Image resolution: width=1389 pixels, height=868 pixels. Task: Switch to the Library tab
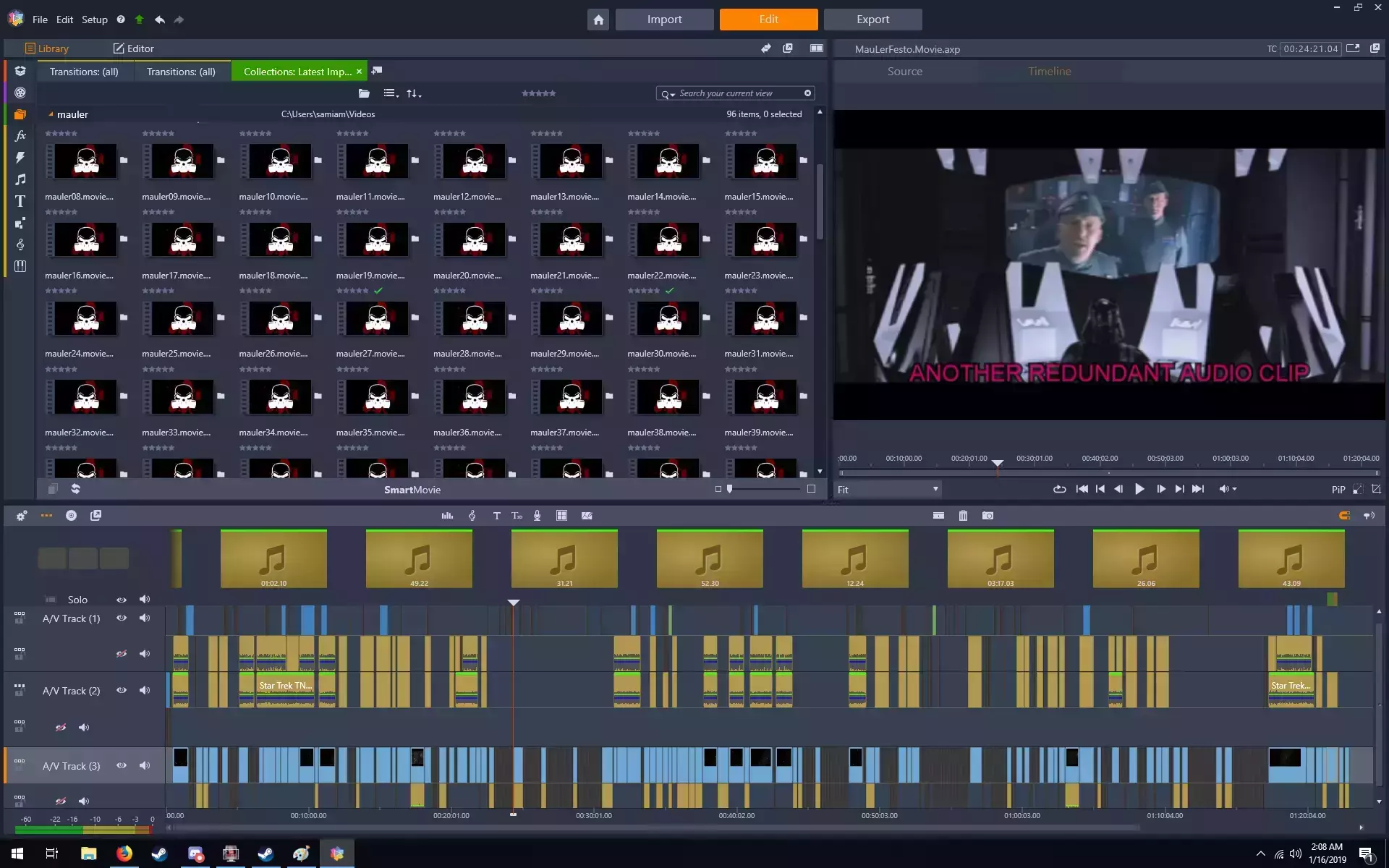point(47,48)
